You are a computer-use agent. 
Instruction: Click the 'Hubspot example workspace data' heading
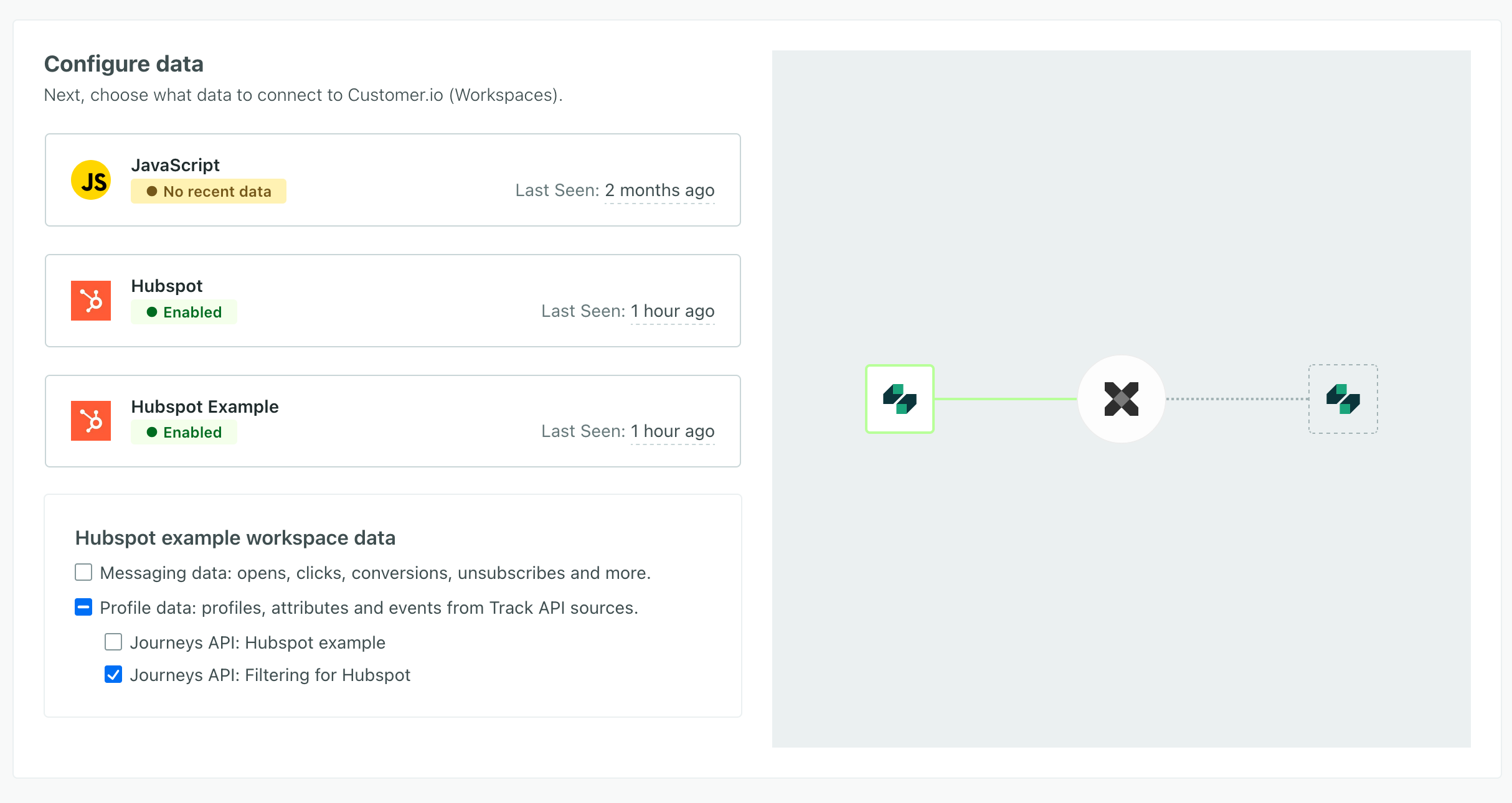(x=235, y=537)
